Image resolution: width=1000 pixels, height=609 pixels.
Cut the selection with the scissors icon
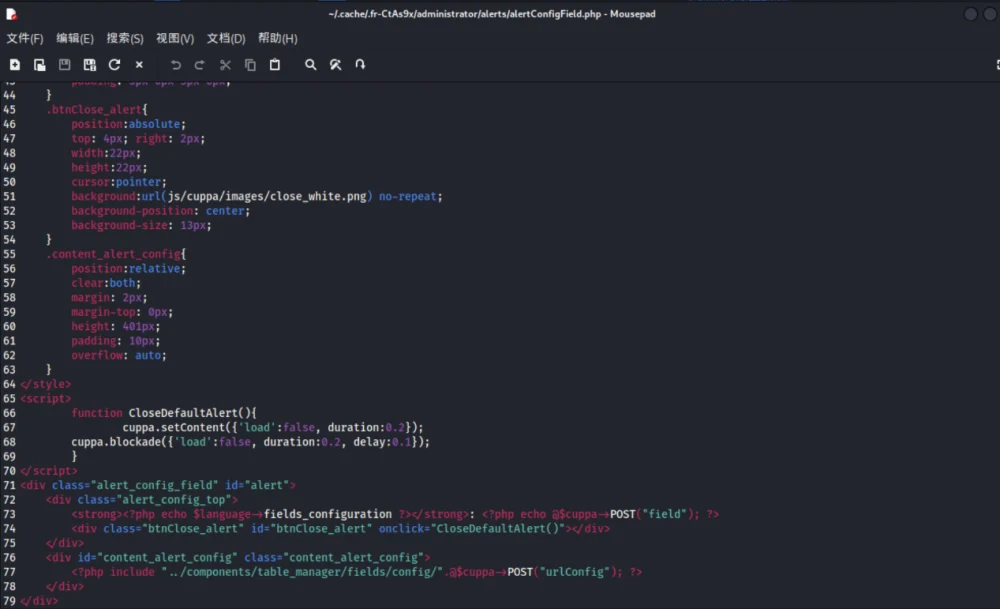coord(225,64)
